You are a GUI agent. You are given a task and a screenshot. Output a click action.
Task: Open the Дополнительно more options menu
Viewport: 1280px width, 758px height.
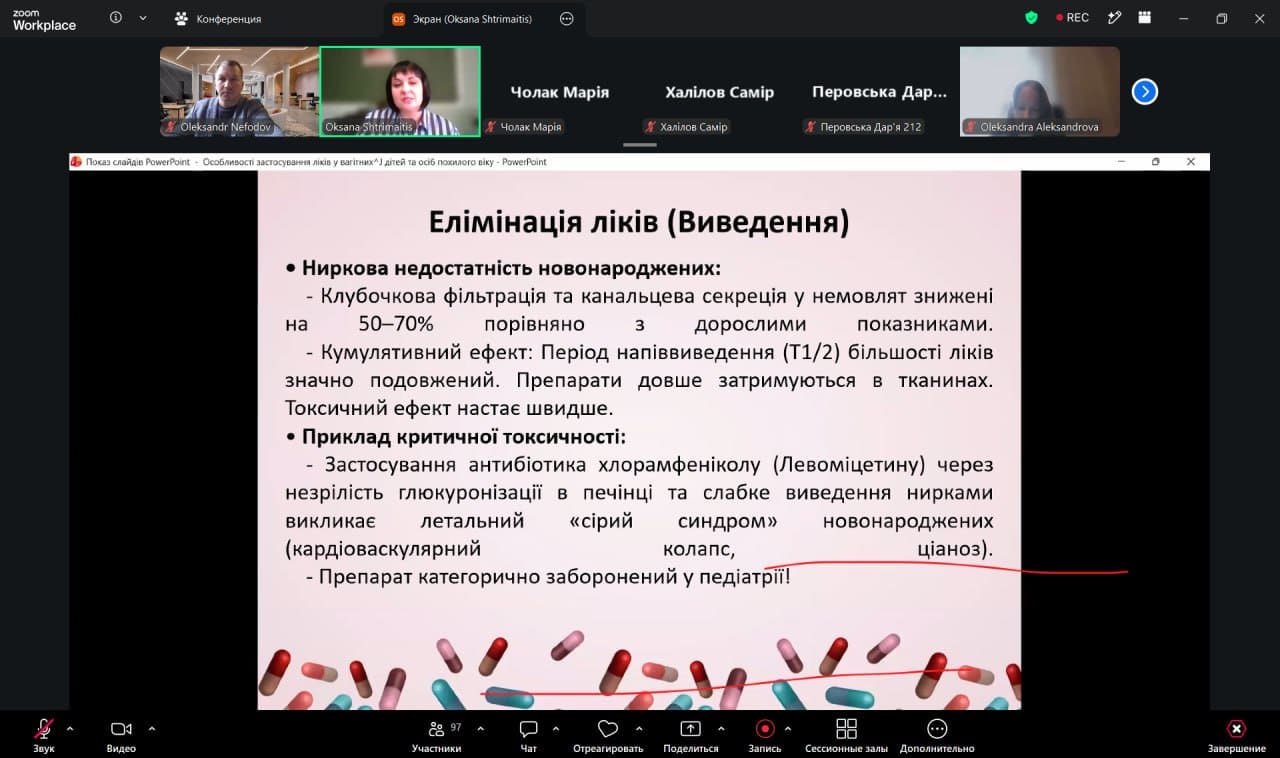pyautogui.click(x=937, y=734)
